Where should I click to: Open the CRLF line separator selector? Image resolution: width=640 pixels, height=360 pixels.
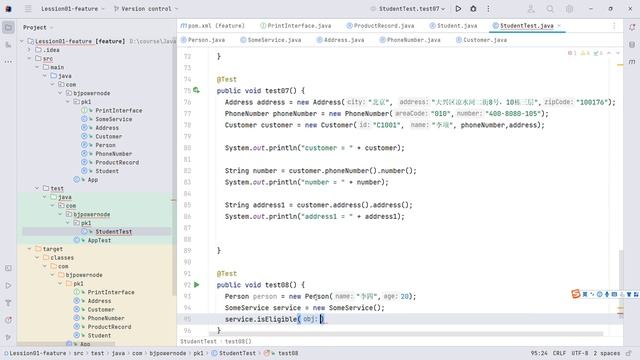coord(559,353)
